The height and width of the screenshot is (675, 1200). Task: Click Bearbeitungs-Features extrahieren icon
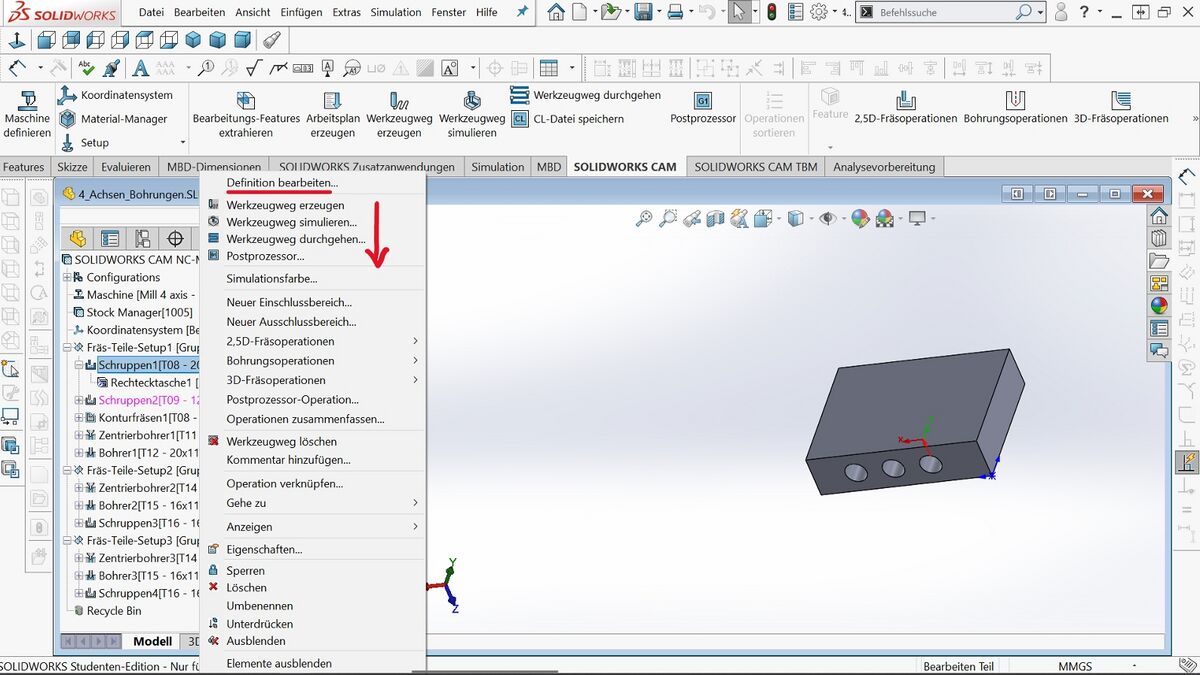pyautogui.click(x=246, y=101)
